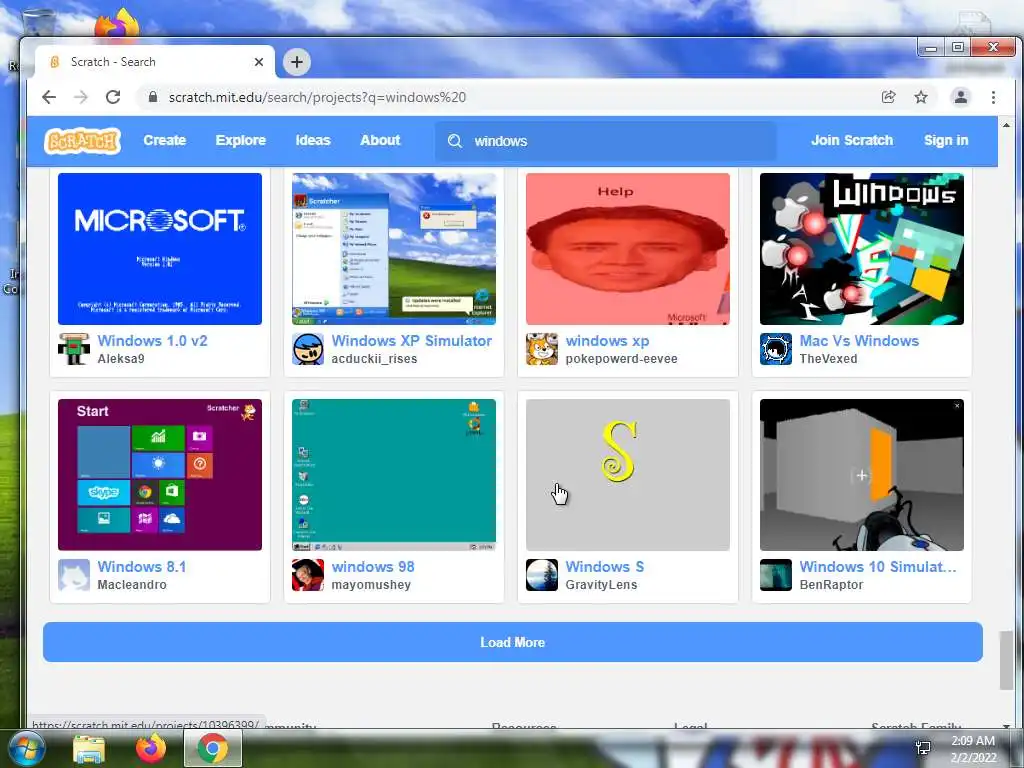Click Aleksa9's user avatar
Viewport: 1024px width, 768px height.
74,349
